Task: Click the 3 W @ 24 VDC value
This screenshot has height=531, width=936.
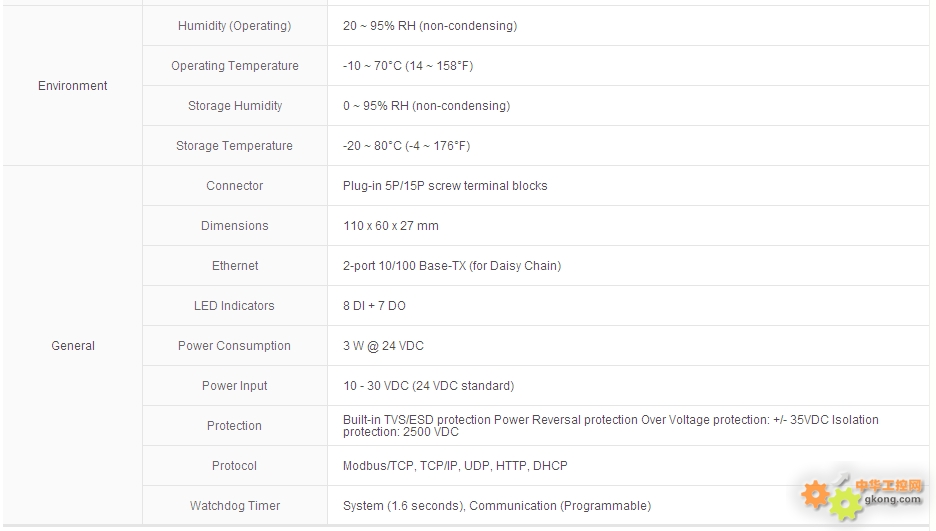Action: click(383, 345)
